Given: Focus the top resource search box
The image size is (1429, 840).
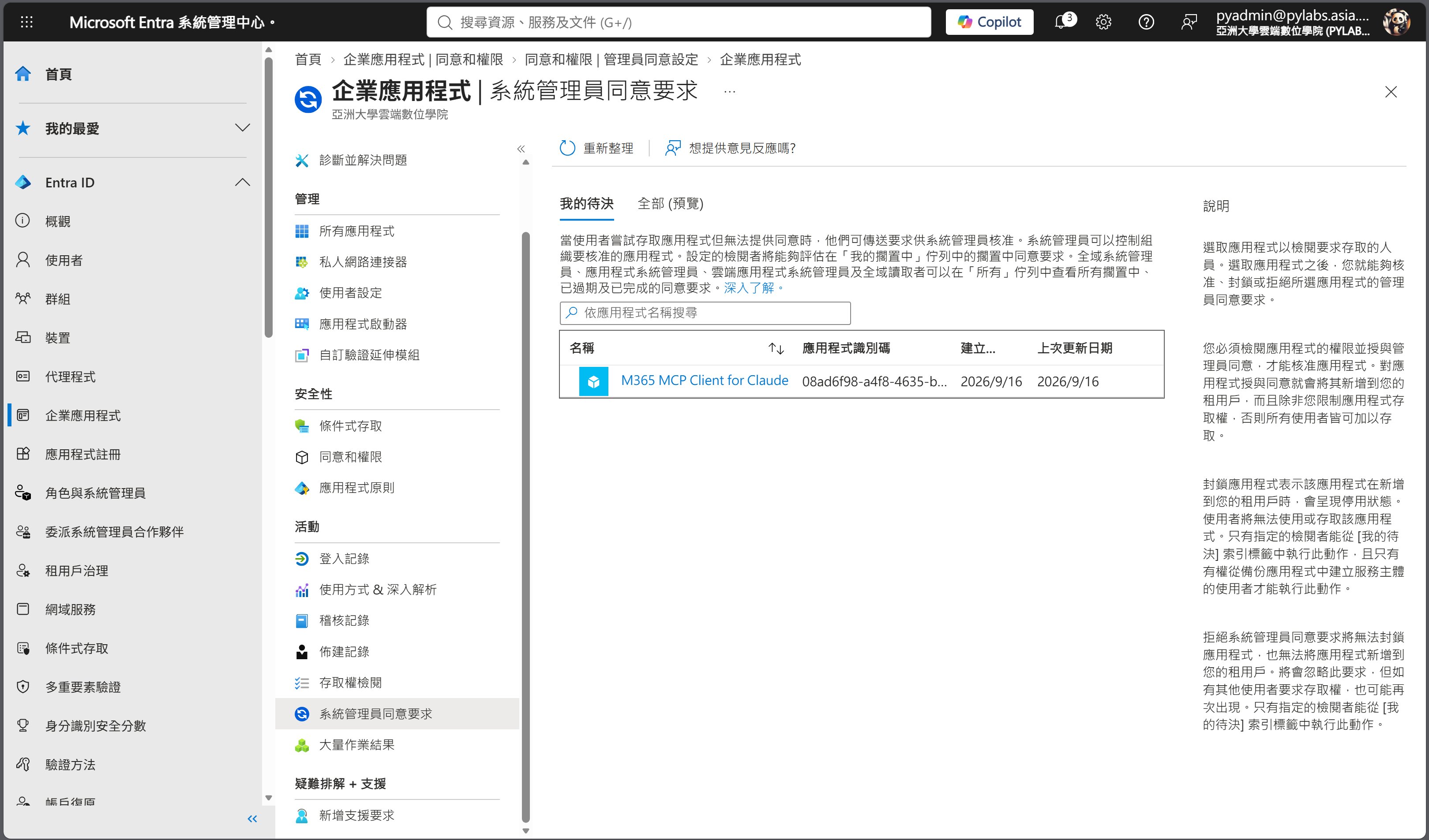Looking at the screenshot, I should click(x=679, y=22).
